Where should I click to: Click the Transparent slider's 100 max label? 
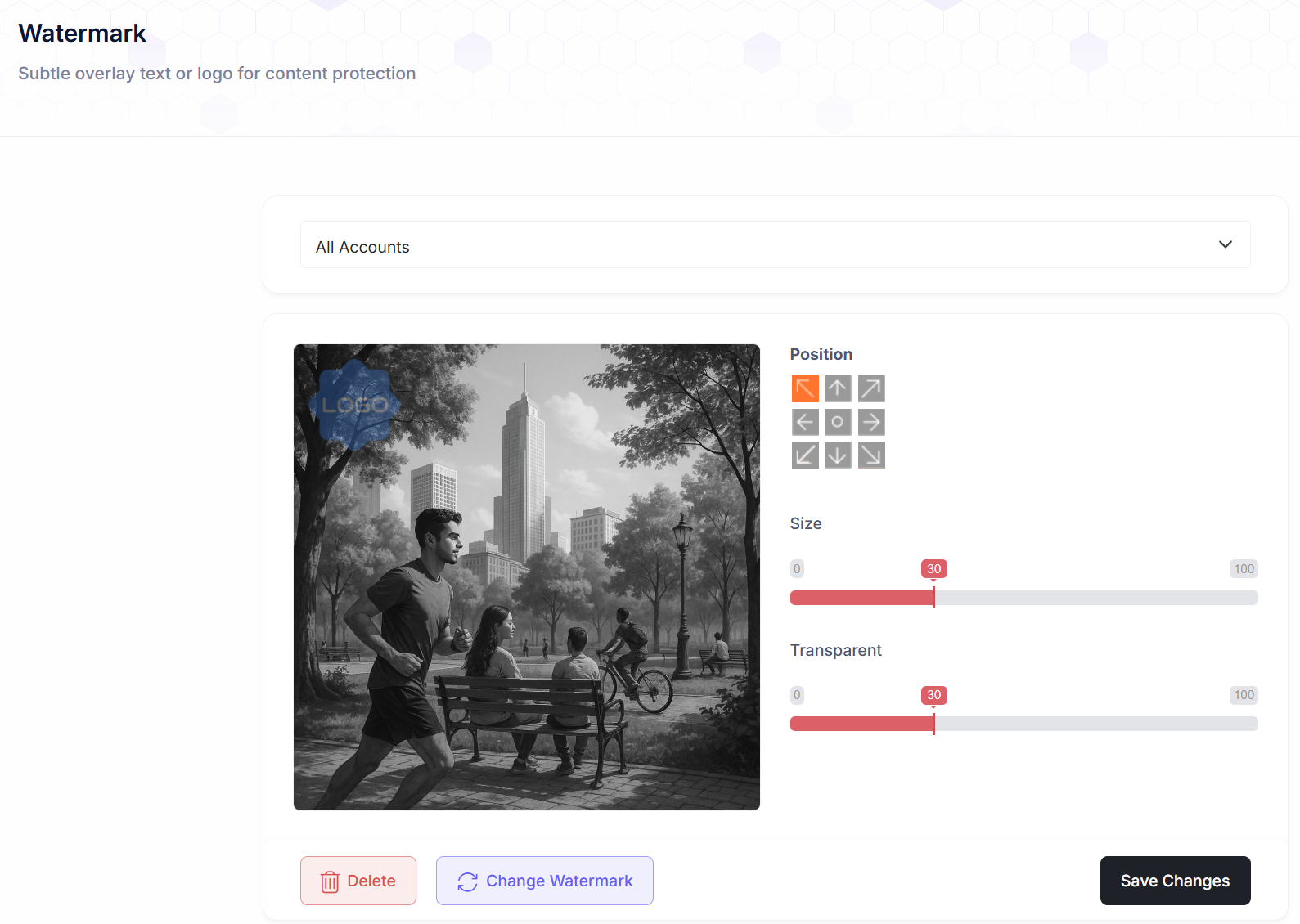[x=1244, y=695]
